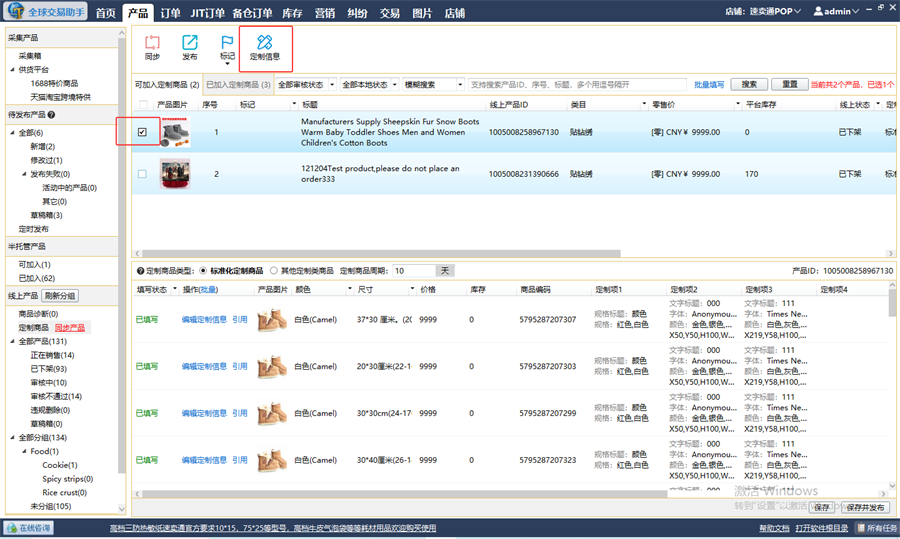Viewport: 900px width, 539px height.
Task: Open the 填写状态 column filter arrow
Action: coord(175,289)
